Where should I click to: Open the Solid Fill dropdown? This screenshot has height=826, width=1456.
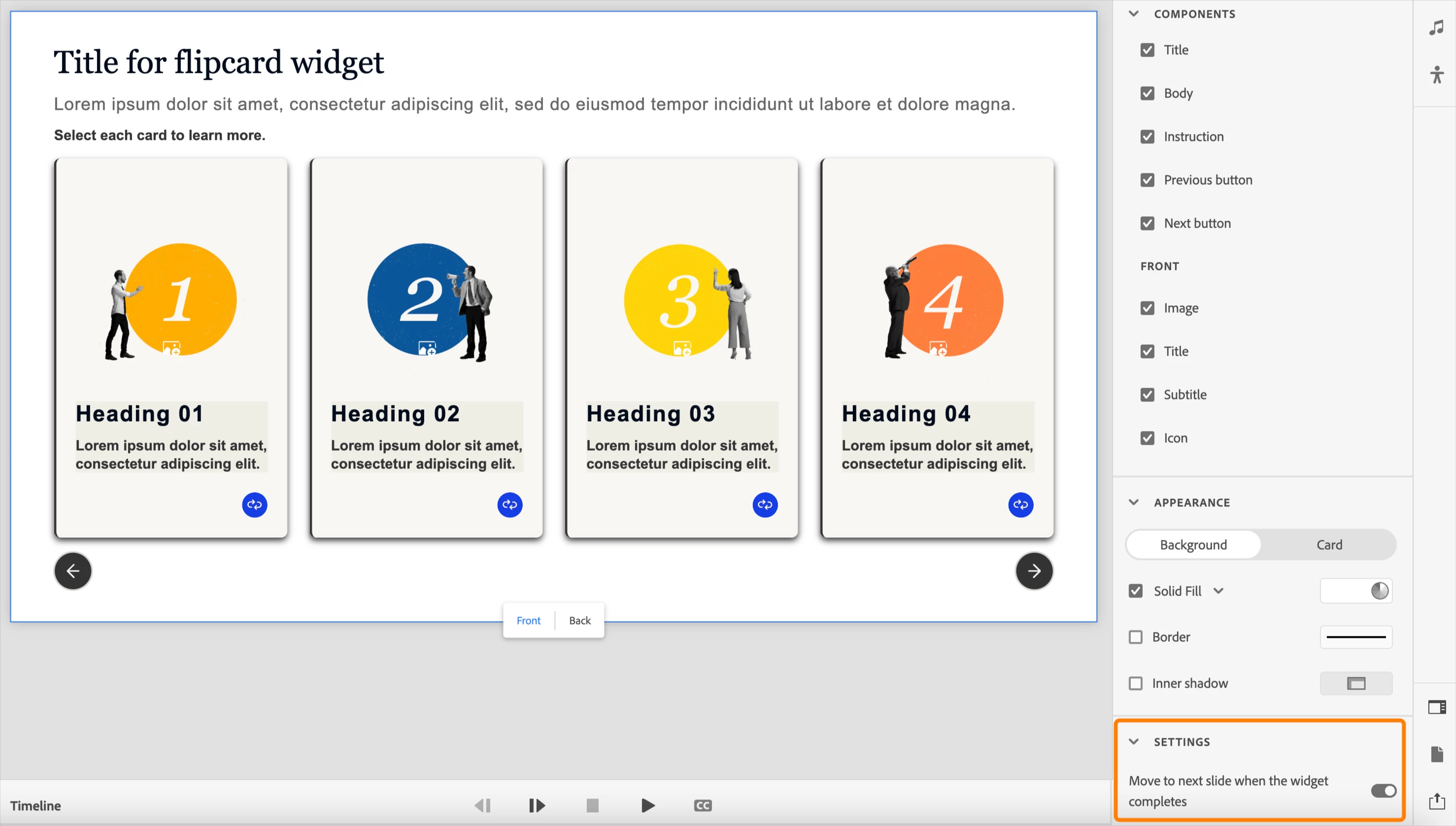point(1218,591)
